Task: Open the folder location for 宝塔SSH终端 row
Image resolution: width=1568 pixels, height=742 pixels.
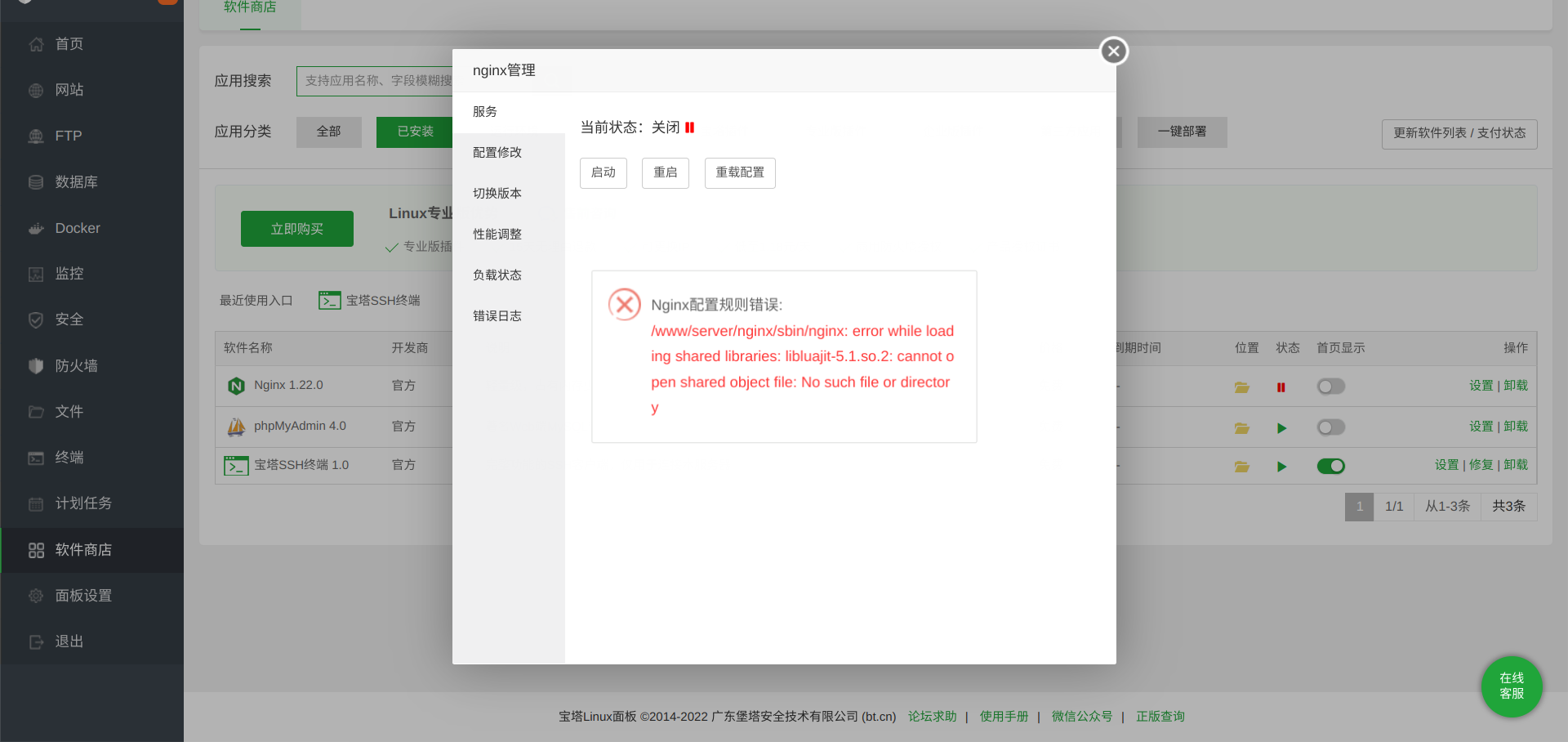Action: (x=1242, y=467)
